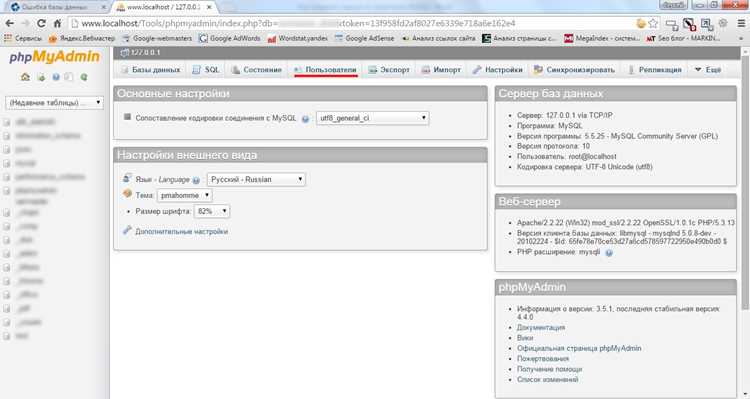
Task: Click text Кодировка сервера: UTF-8 Unicode (utf8)
Action: (585, 167)
